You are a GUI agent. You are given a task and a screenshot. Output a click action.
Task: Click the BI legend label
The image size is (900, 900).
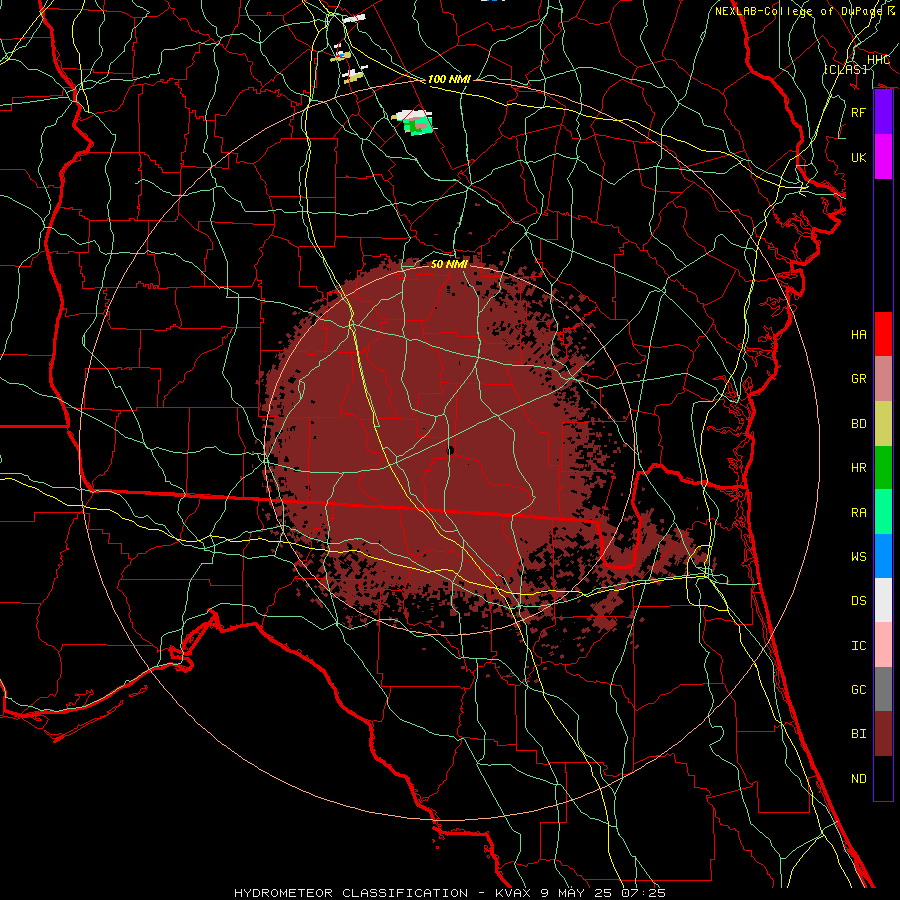pos(859,734)
